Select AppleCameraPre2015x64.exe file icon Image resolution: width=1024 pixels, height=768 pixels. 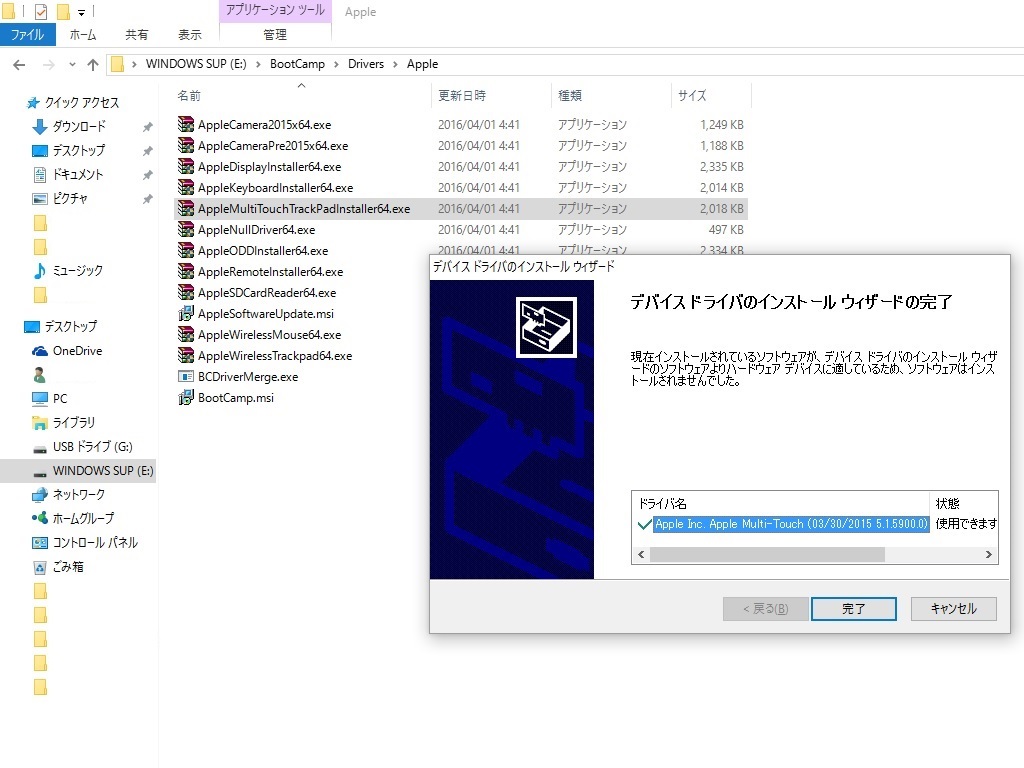coord(186,145)
